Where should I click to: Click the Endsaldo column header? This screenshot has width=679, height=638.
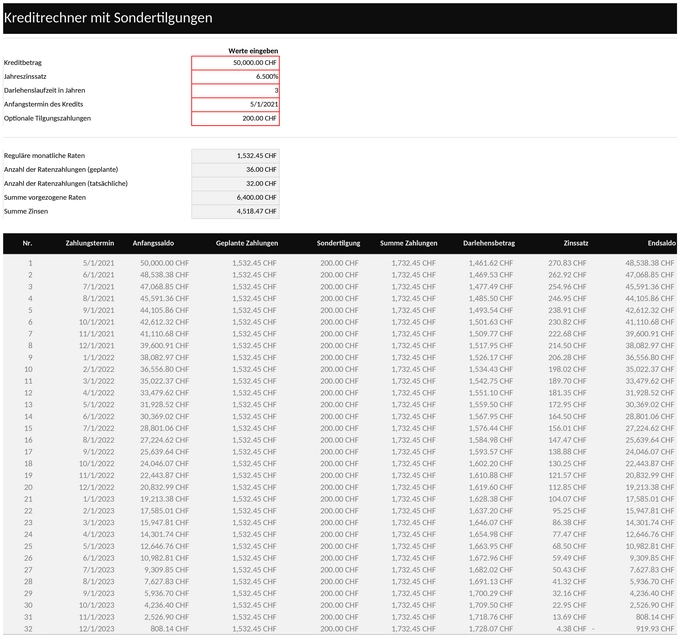point(662,243)
